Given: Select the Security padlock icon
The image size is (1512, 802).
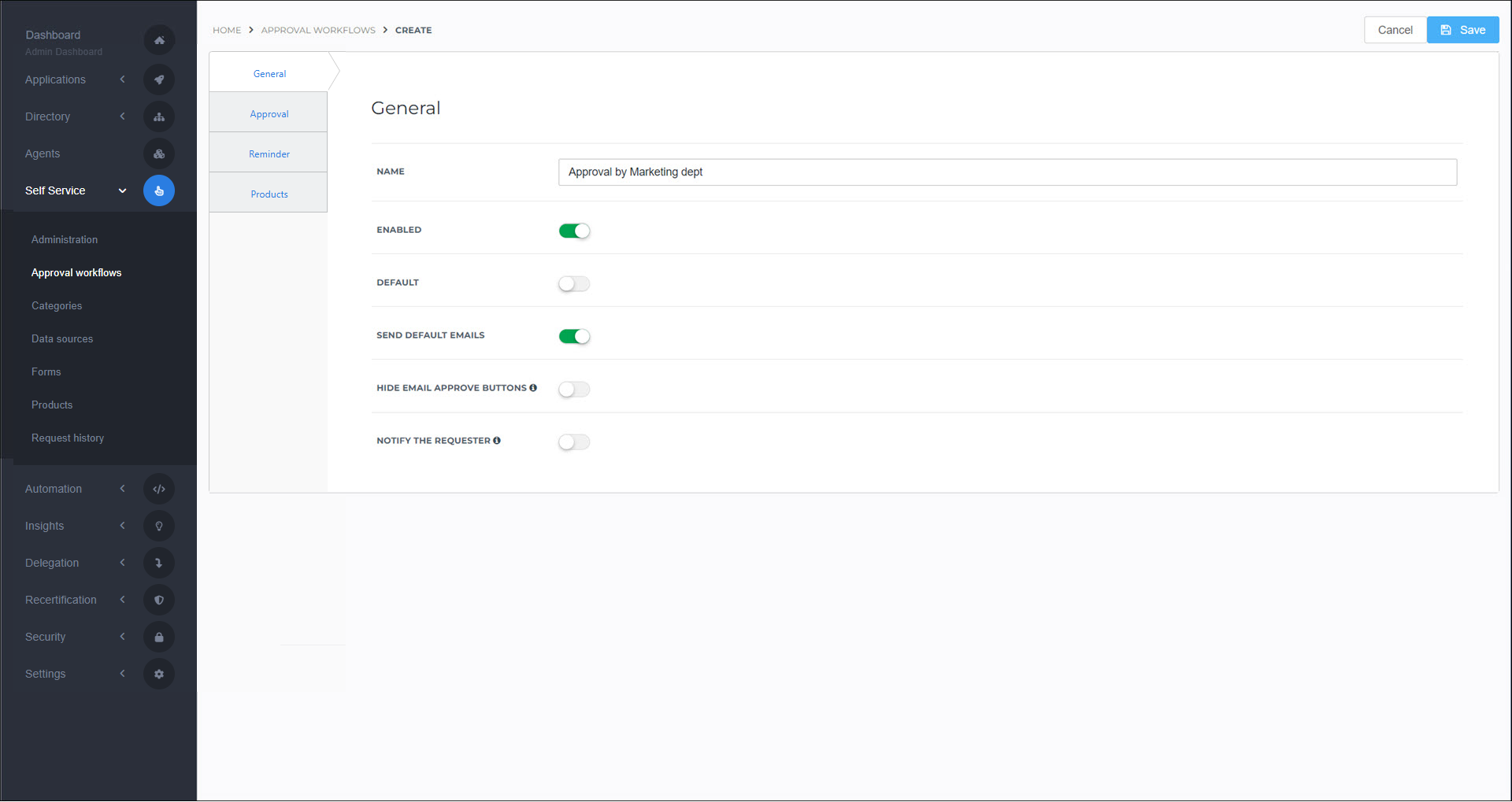Looking at the screenshot, I should [159, 636].
